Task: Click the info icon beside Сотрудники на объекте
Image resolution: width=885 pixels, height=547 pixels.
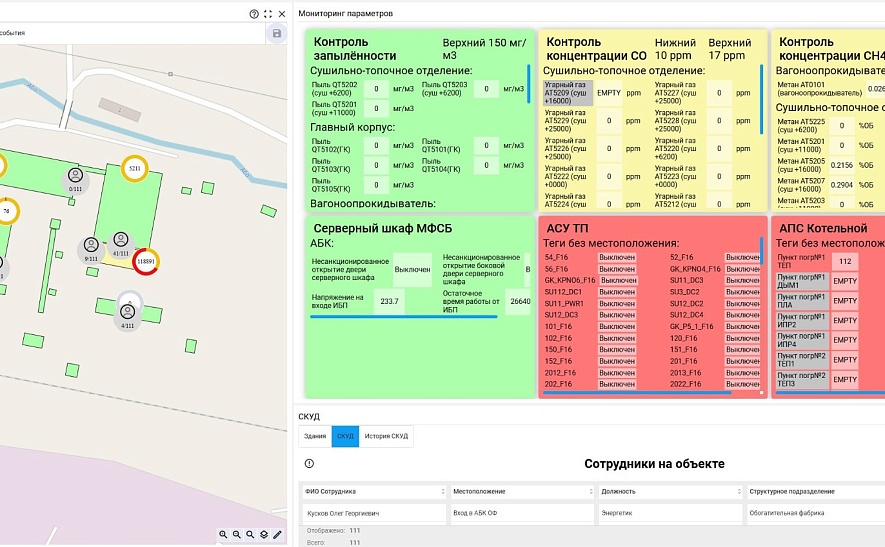Action: pos(309,463)
